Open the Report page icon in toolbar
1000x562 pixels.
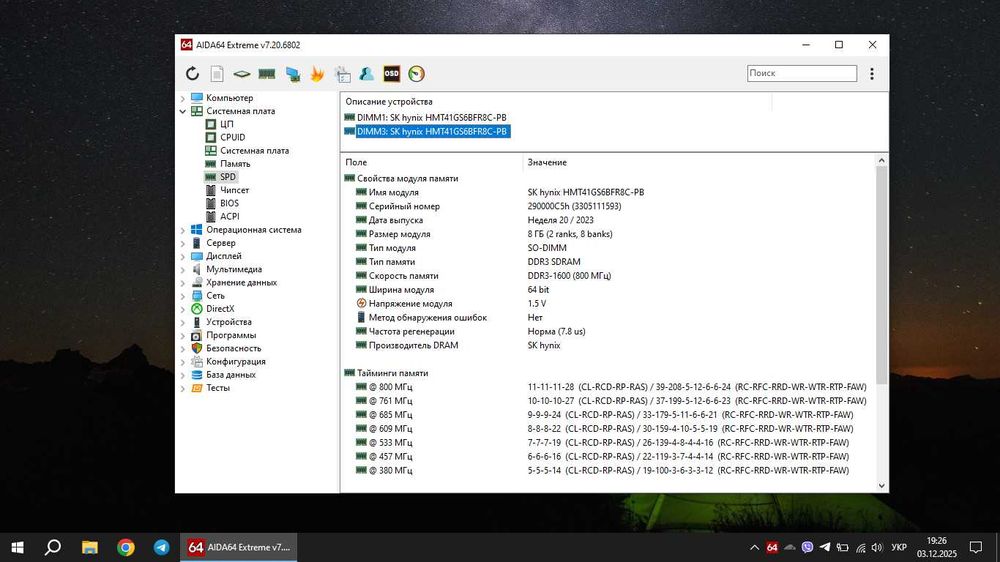(x=217, y=73)
